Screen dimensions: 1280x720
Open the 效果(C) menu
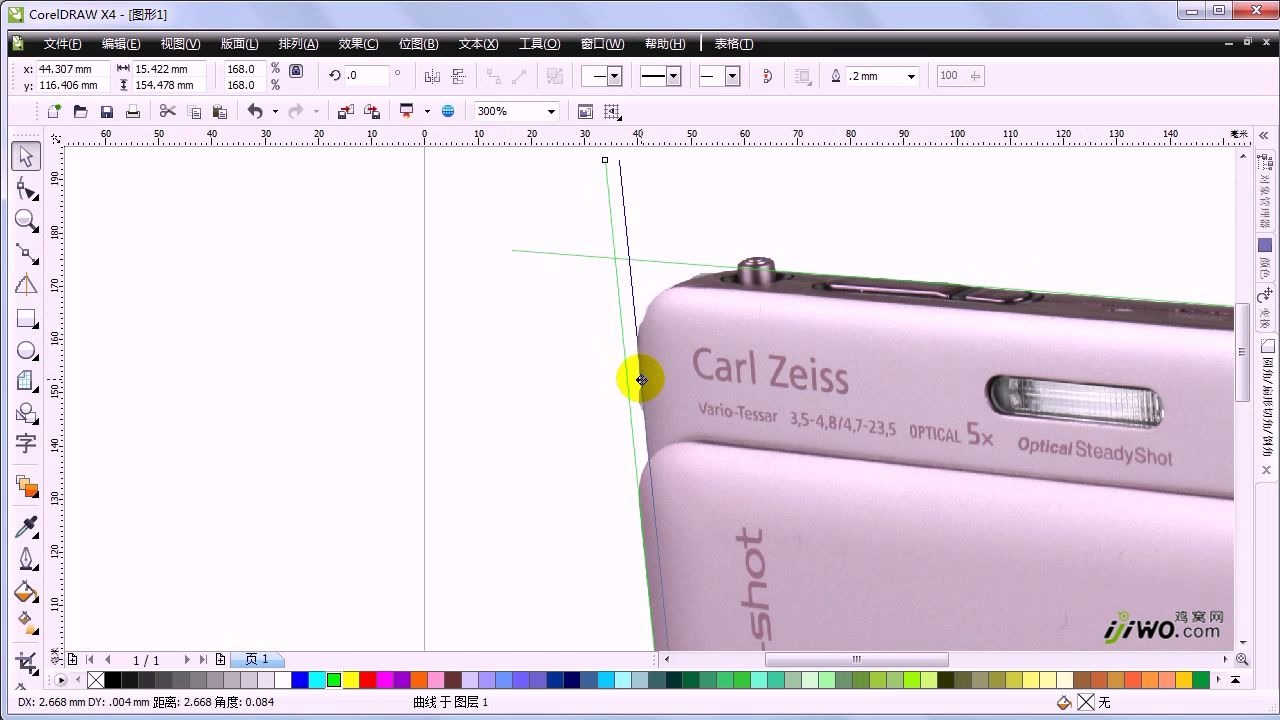click(x=358, y=44)
